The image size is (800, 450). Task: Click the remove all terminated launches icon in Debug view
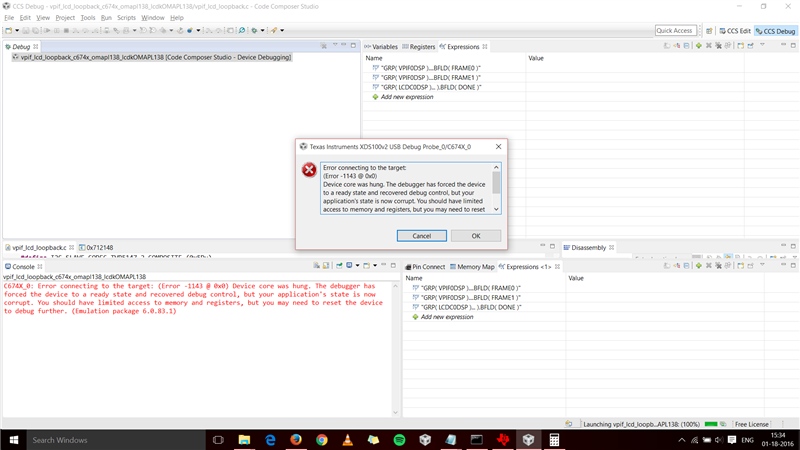point(323,45)
